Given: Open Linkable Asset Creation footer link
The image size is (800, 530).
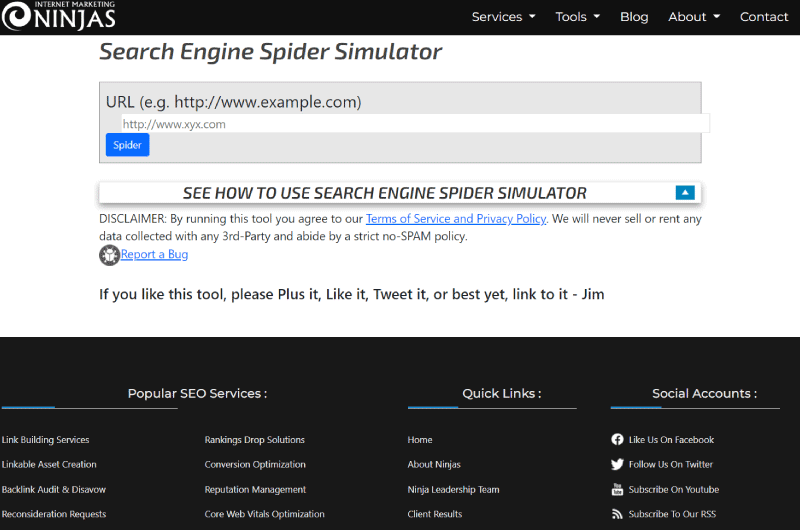Looking at the screenshot, I should 49,464.
